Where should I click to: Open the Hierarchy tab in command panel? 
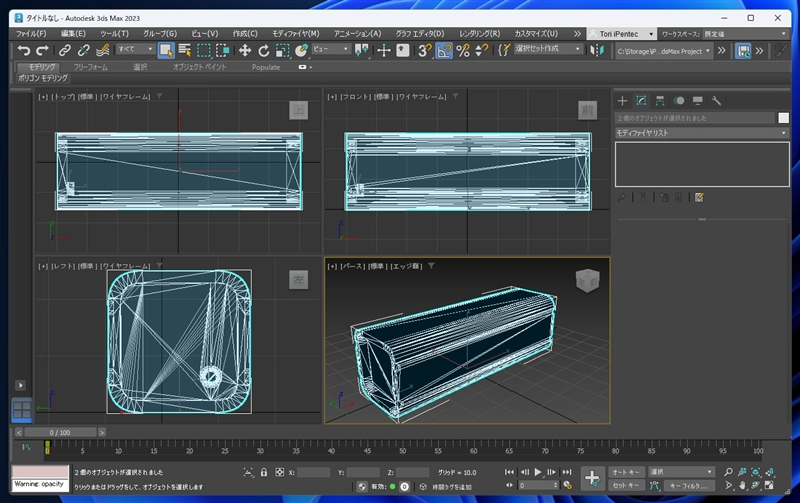pyautogui.click(x=660, y=100)
